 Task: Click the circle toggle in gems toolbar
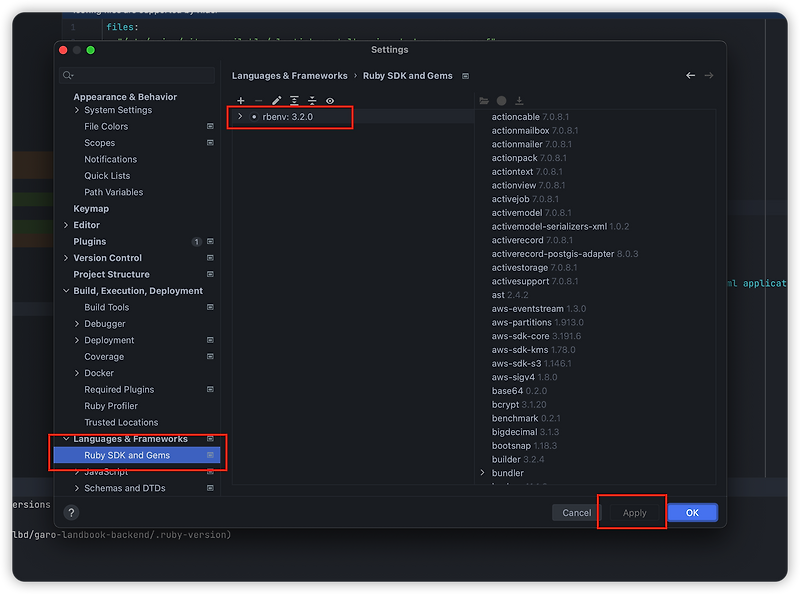point(499,100)
